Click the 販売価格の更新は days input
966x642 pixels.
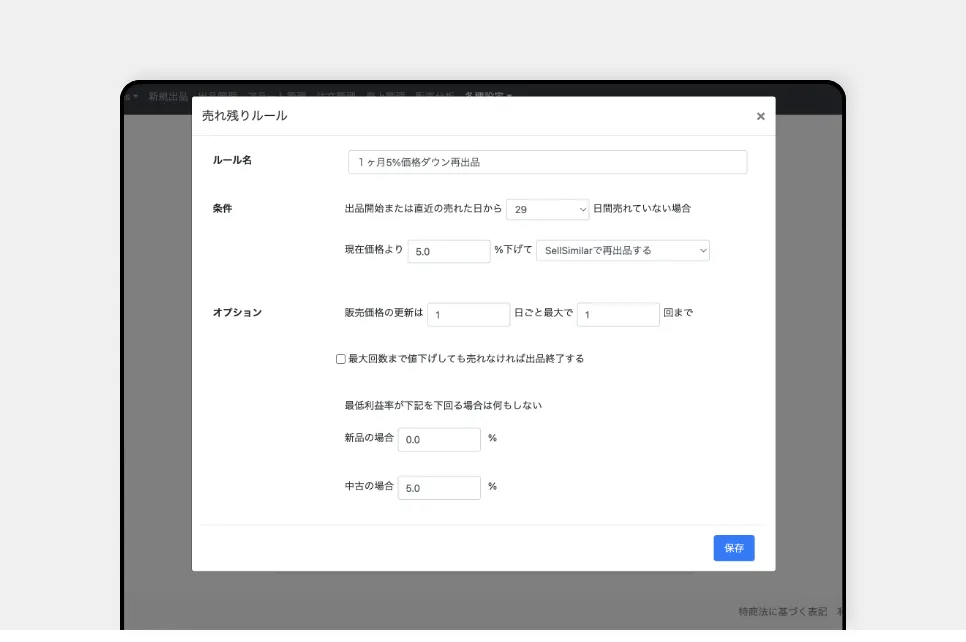click(468, 314)
